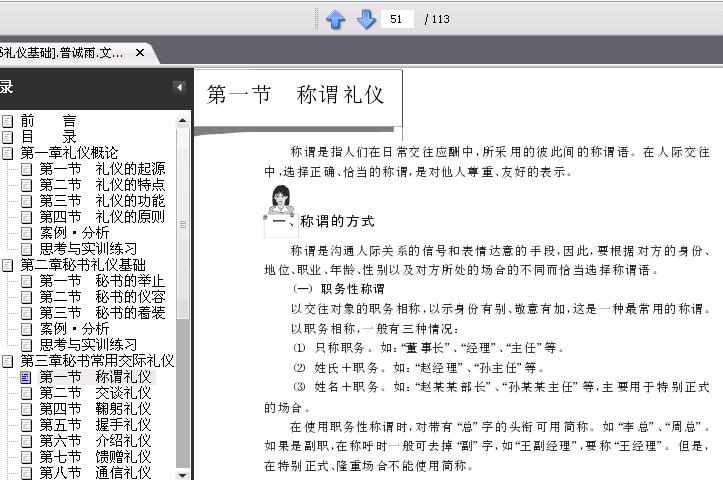Open 案例·分析 bookmark under chapter two
Screen dimensions: 723x480
[x=74, y=329]
